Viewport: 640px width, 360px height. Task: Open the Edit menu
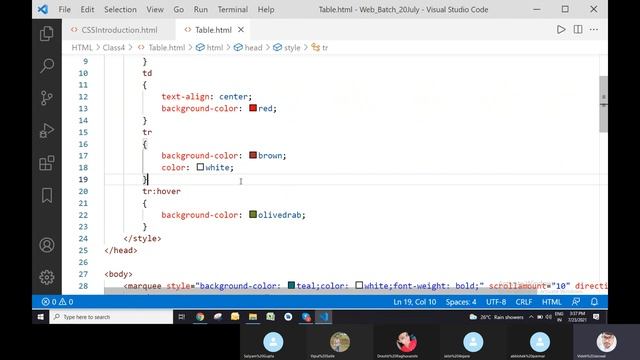tap(87, 9)
